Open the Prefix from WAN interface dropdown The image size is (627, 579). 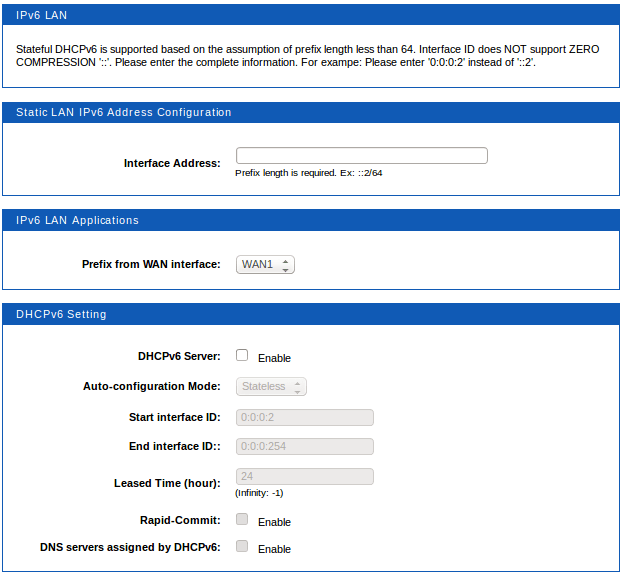point(265,265)
